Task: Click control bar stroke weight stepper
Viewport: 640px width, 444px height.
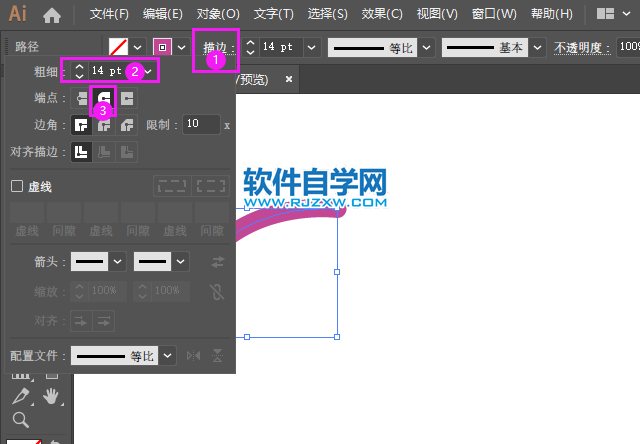Action: (x=251, y=47)
